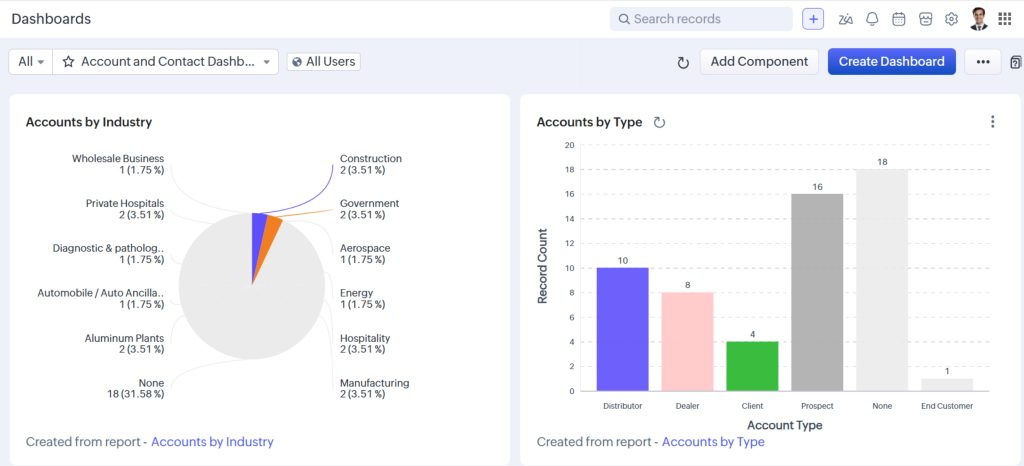Open Accounts by Type kebab menu
Viewport: 1024px width, 466px height.
pos(993,121)
